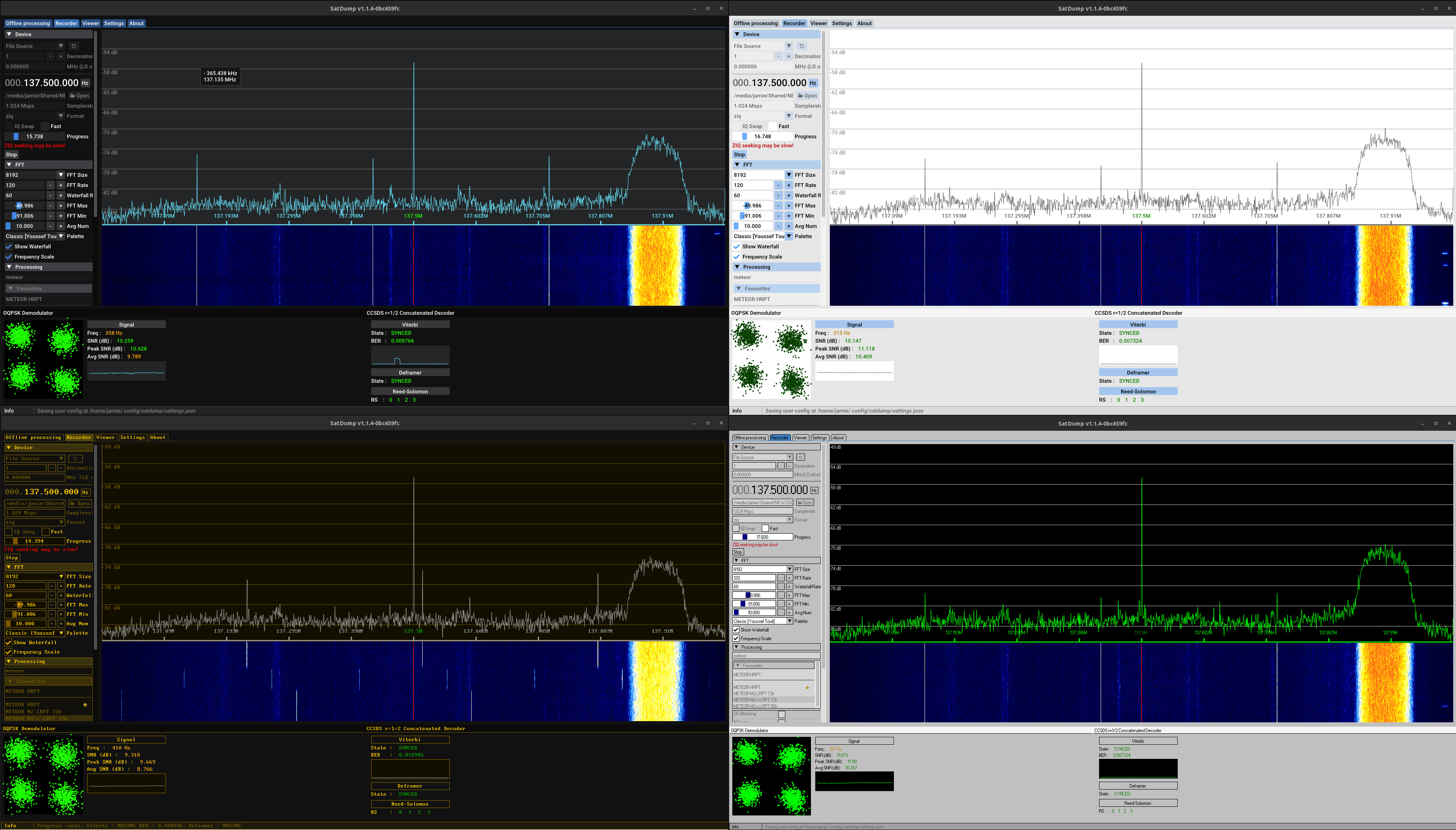Click the 137.500.000 frequency display in light-theme window
The image size is (1456, 830).
769,83
